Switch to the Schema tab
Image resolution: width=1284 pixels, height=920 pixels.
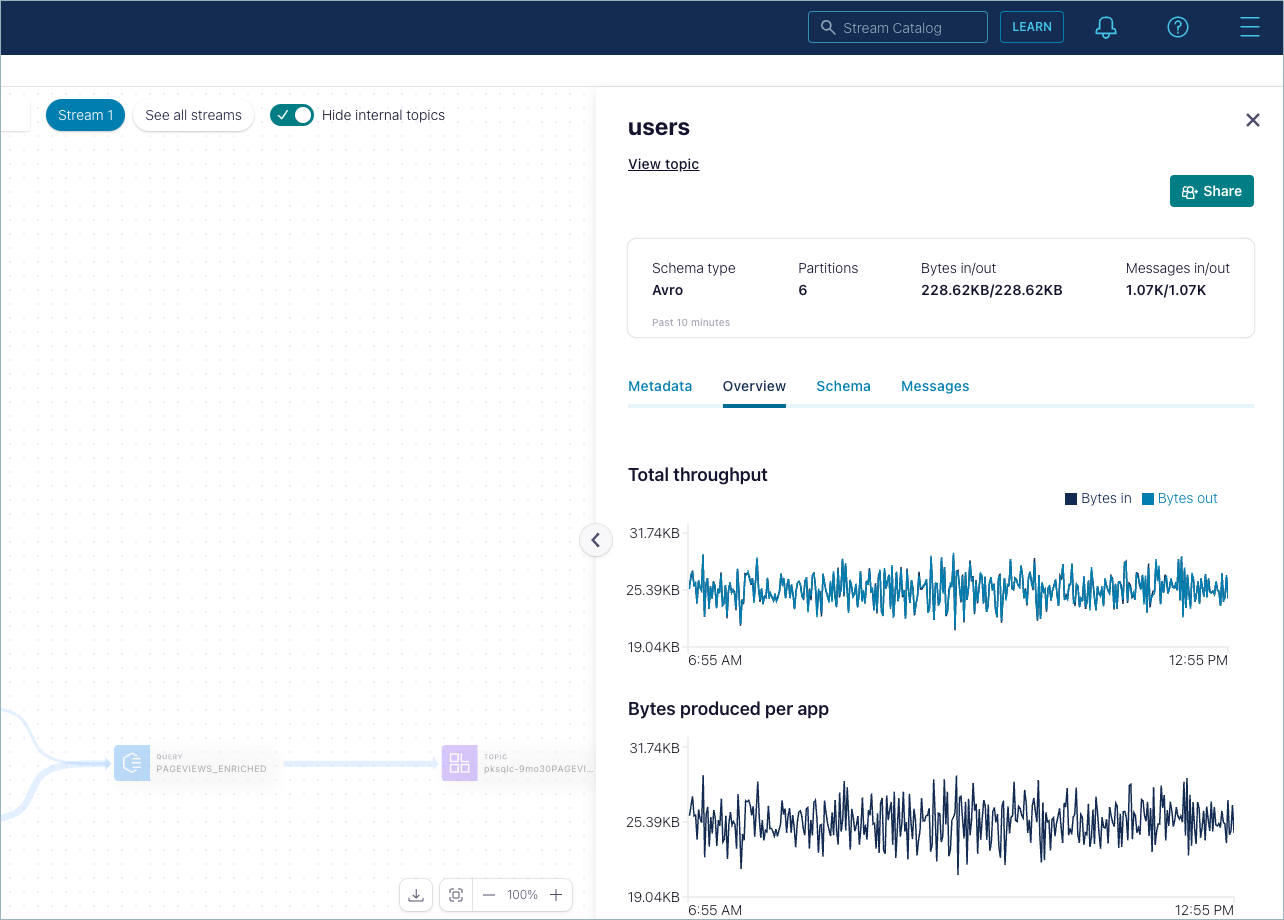click(843, 386)
